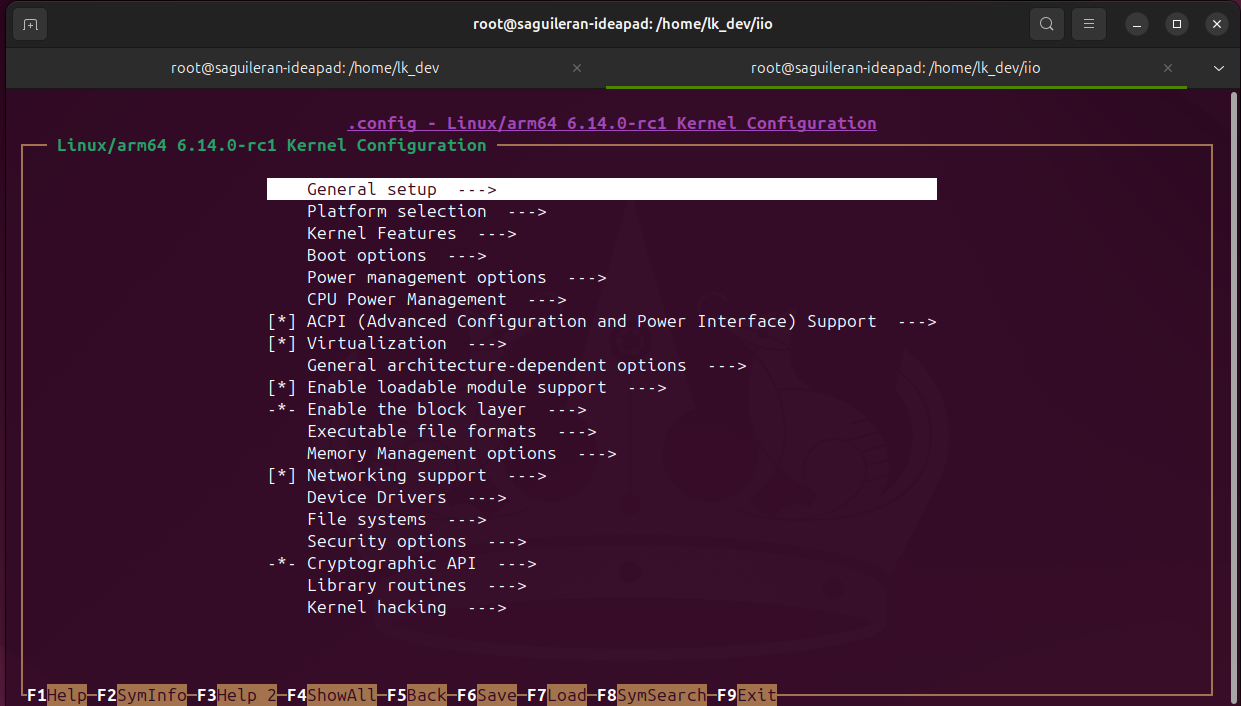Click the F8 SymSearch button
Image resolution: width=1241 pixels, height=706 pixels.
[x=651, y=695]
